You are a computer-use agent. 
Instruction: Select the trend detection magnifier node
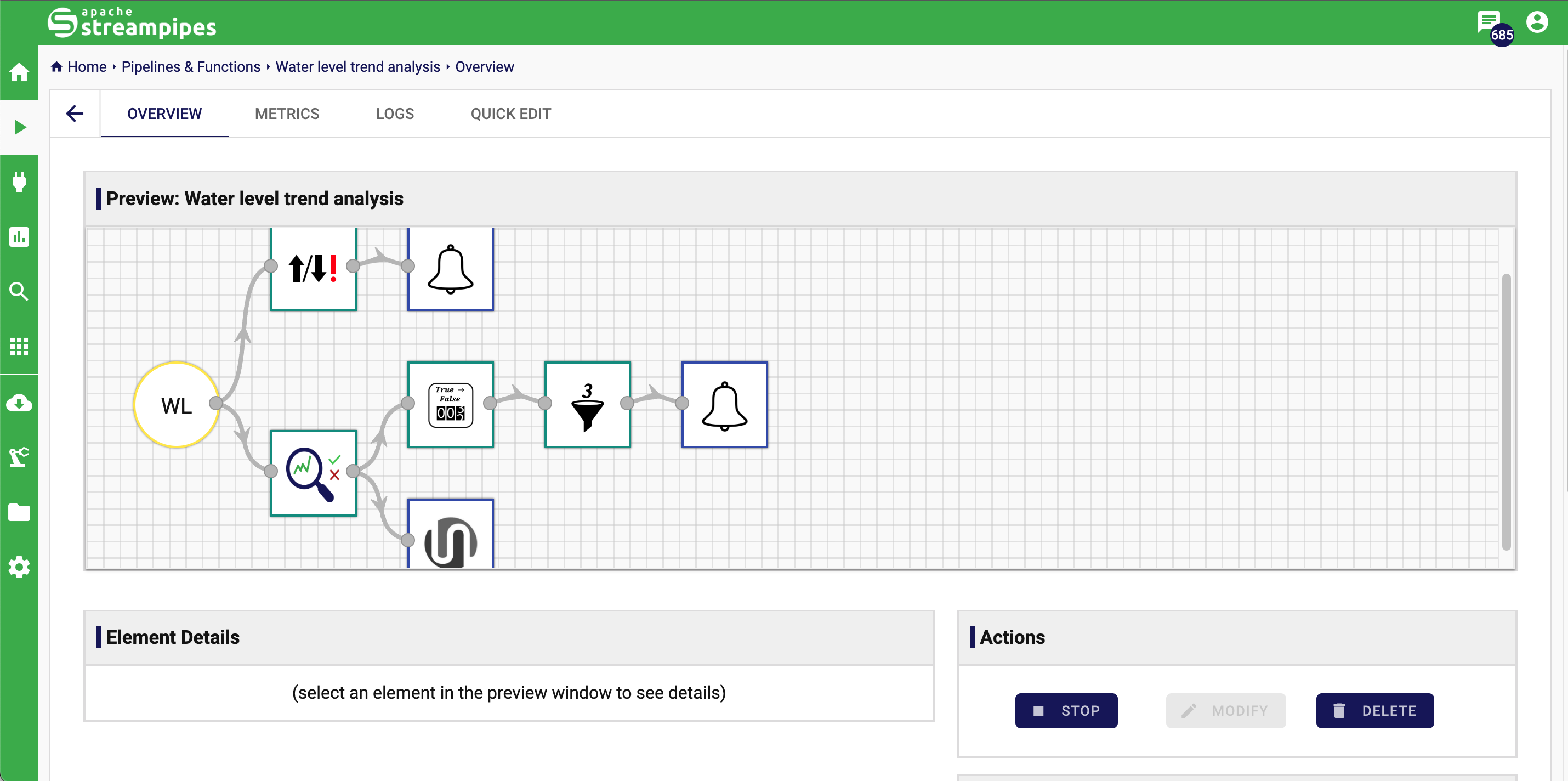point(313,473)
